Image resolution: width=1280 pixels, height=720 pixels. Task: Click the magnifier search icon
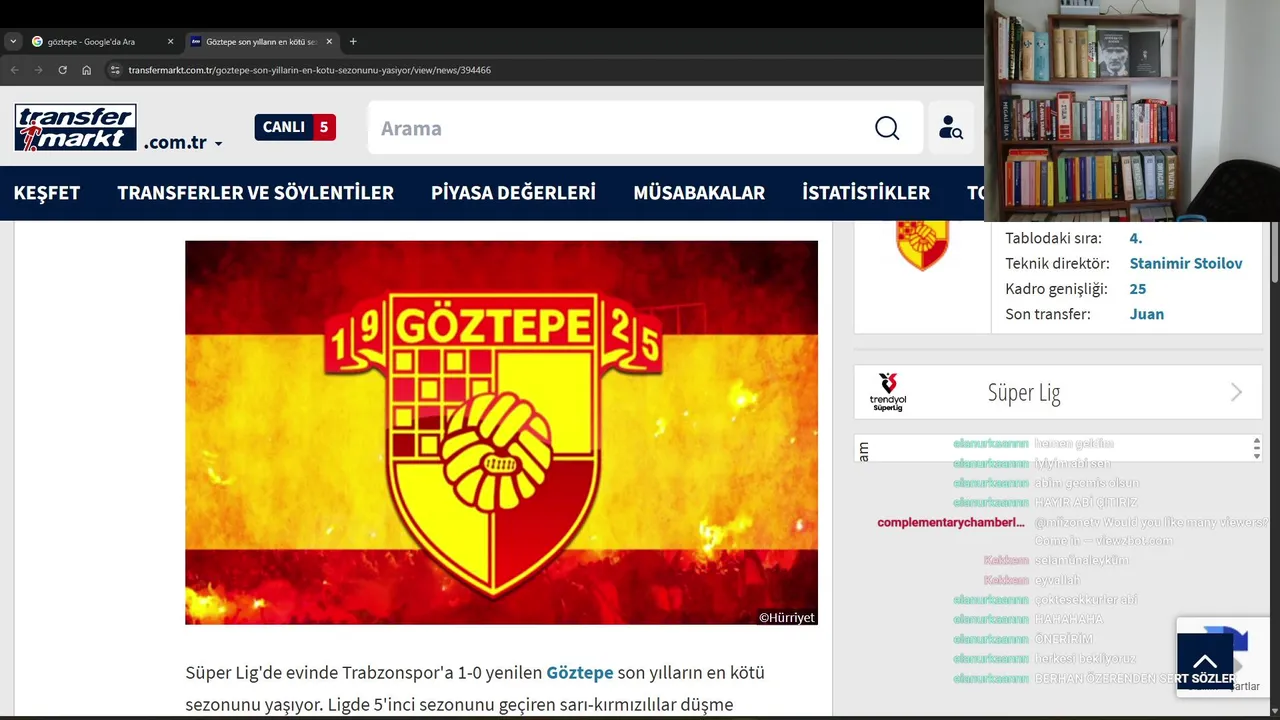[x=887, y=128]
